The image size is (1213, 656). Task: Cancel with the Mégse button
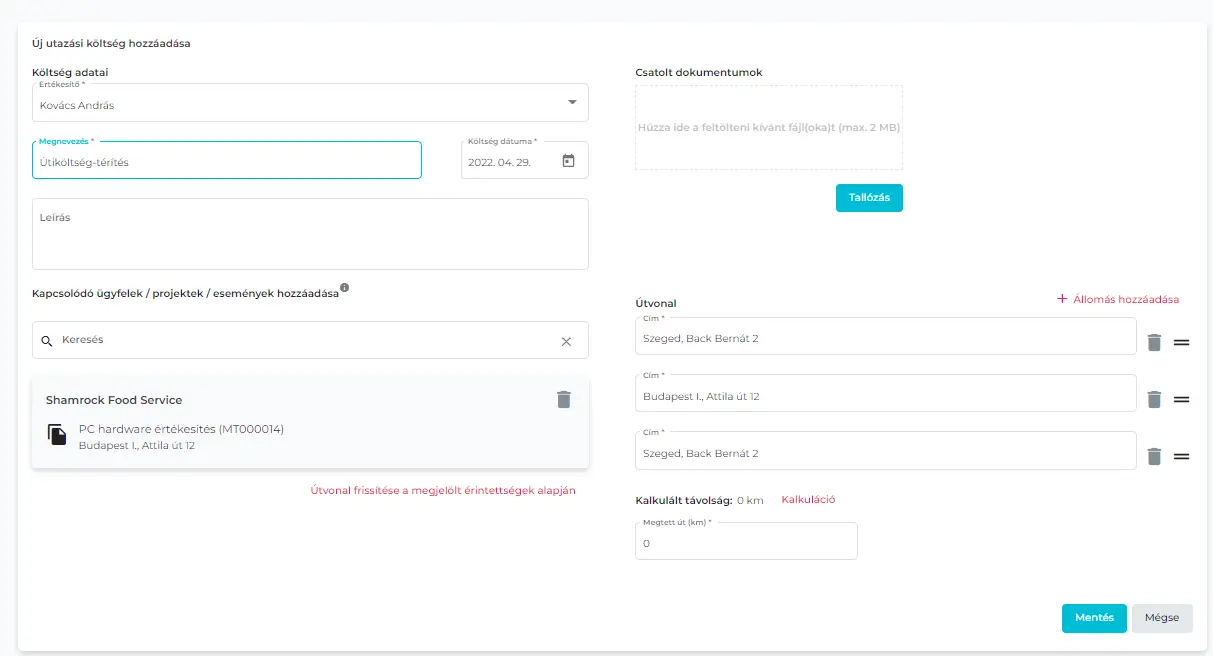(1162, 618)
